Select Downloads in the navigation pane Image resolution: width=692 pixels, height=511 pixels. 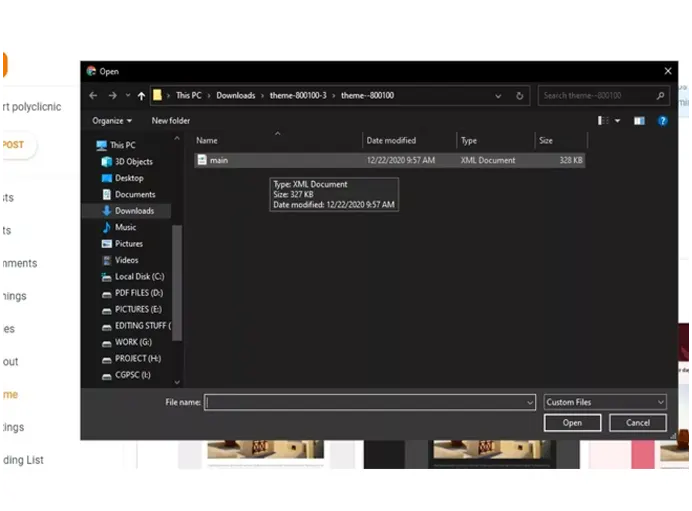[x=134, y=211]
